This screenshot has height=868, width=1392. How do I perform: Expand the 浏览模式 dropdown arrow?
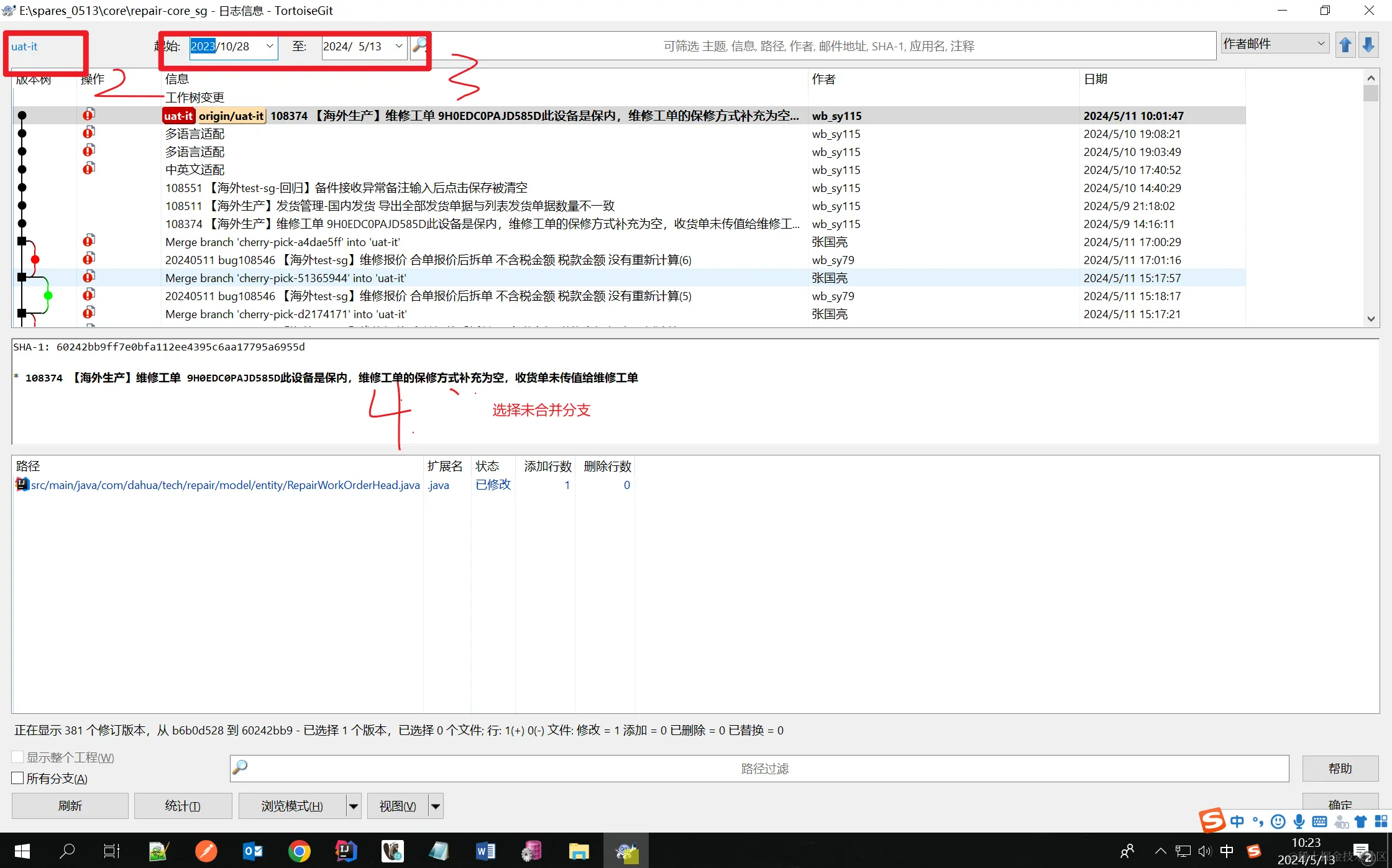pos(353,806)
